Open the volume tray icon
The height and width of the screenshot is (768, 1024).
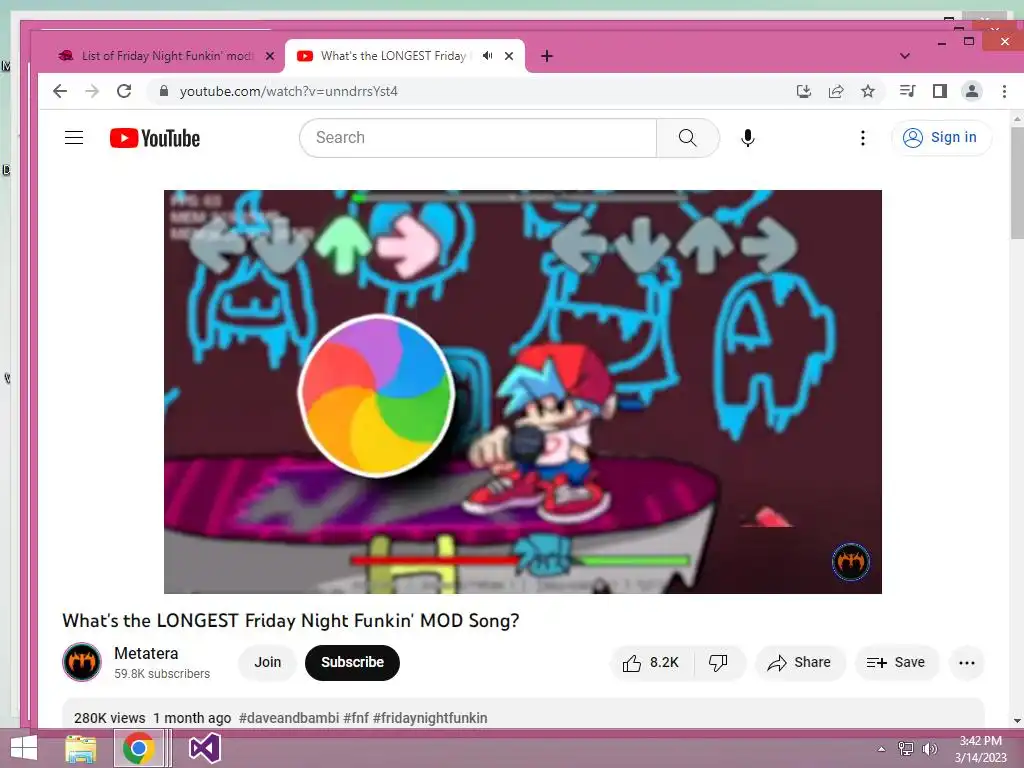929,749
